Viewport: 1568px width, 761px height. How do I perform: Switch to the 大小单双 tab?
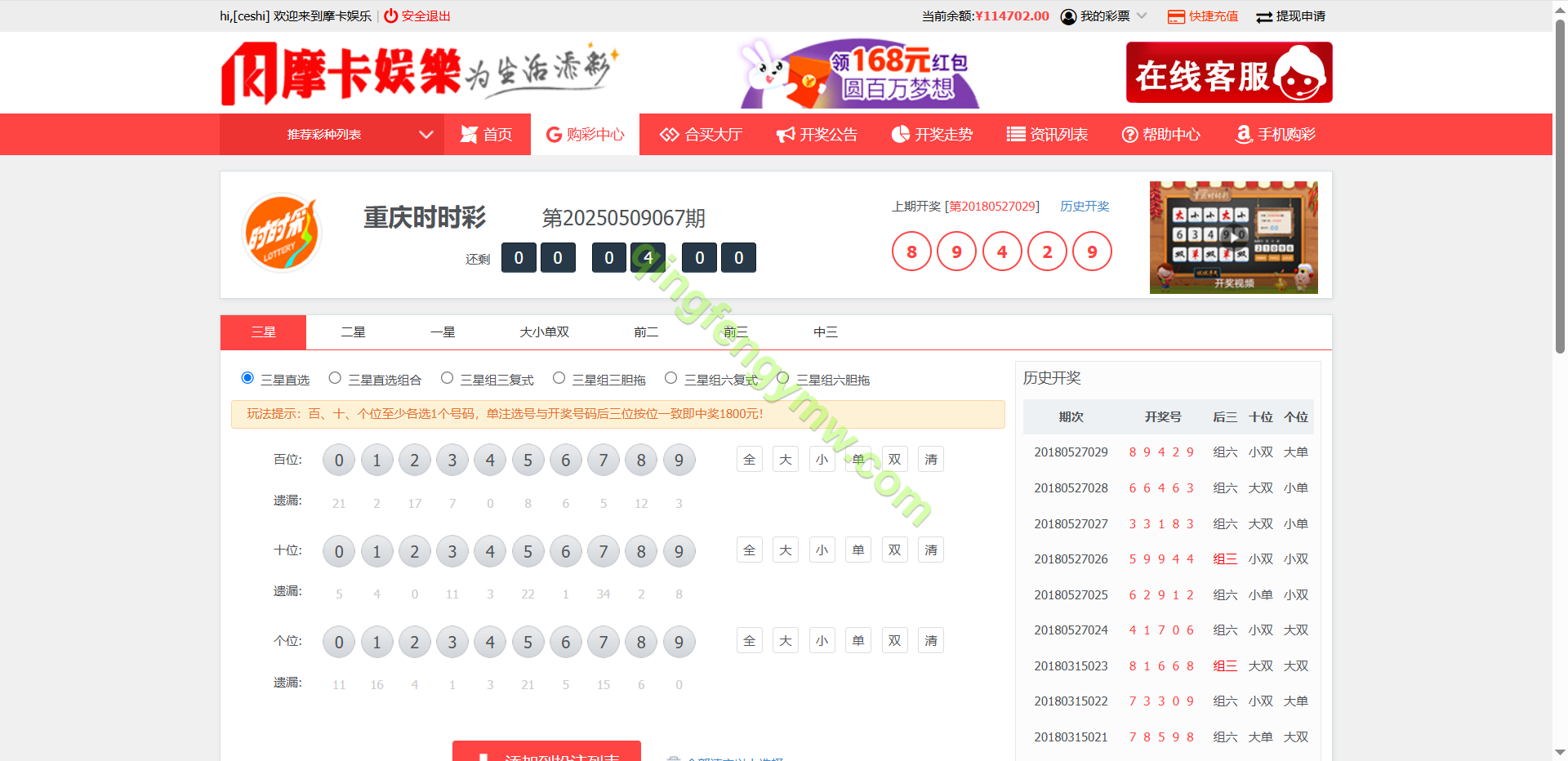pos(544,332)
